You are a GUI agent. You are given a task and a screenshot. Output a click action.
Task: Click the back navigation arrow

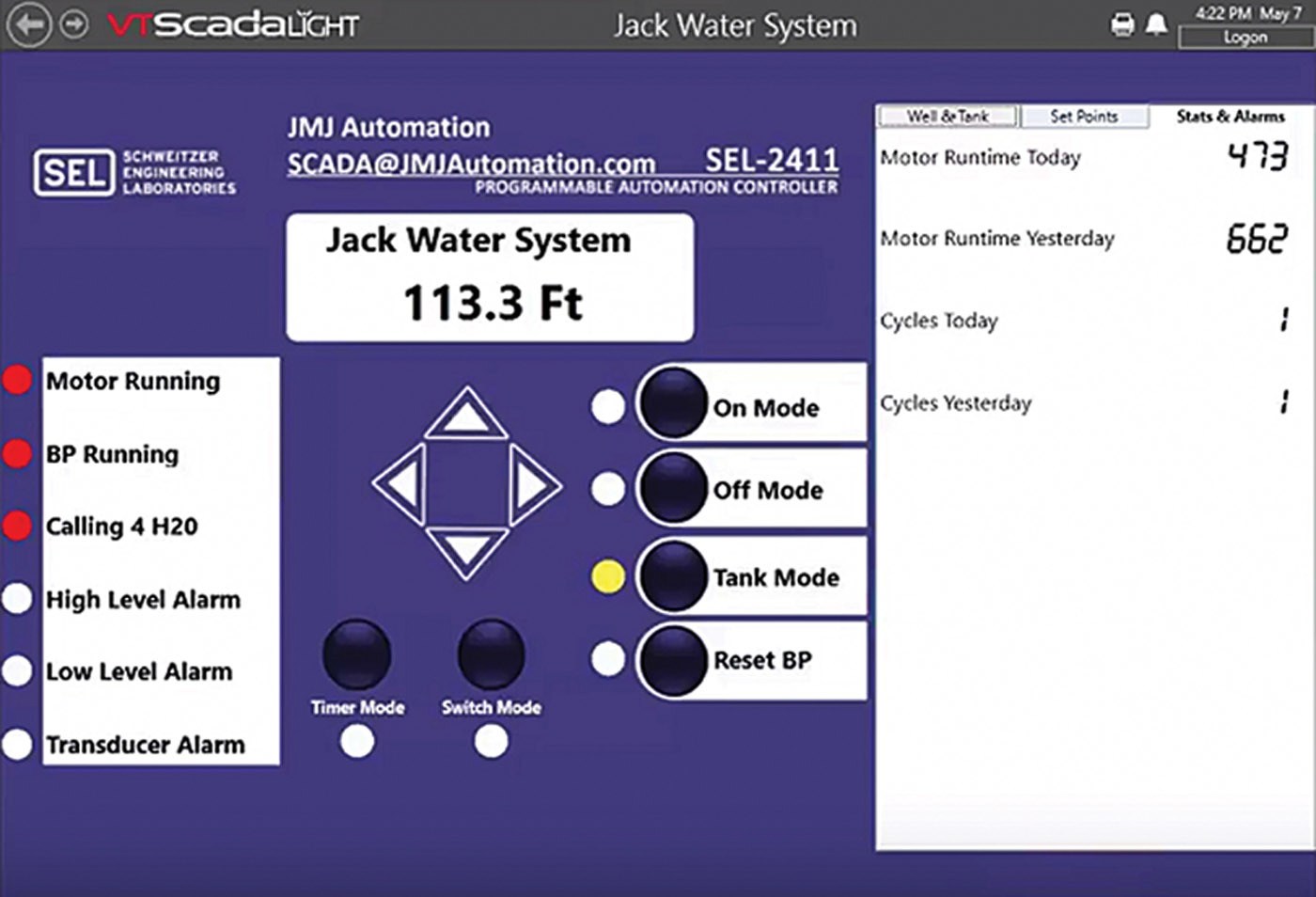coord(29,24)
